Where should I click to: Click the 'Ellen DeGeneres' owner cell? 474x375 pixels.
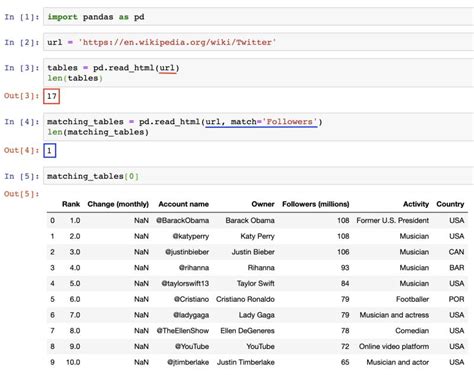[248, 331]
